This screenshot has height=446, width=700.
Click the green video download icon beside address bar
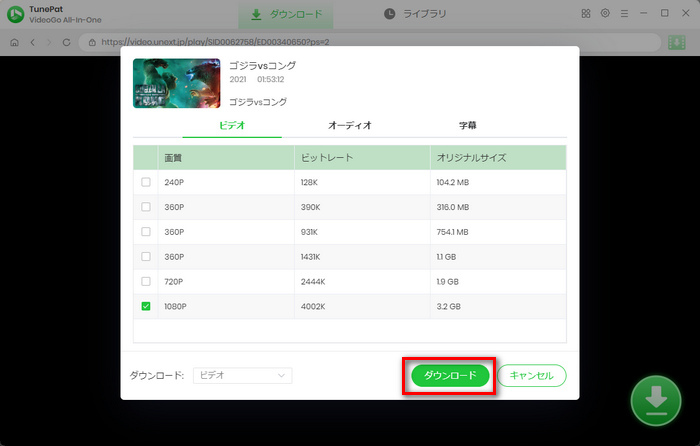click(676, 42)
